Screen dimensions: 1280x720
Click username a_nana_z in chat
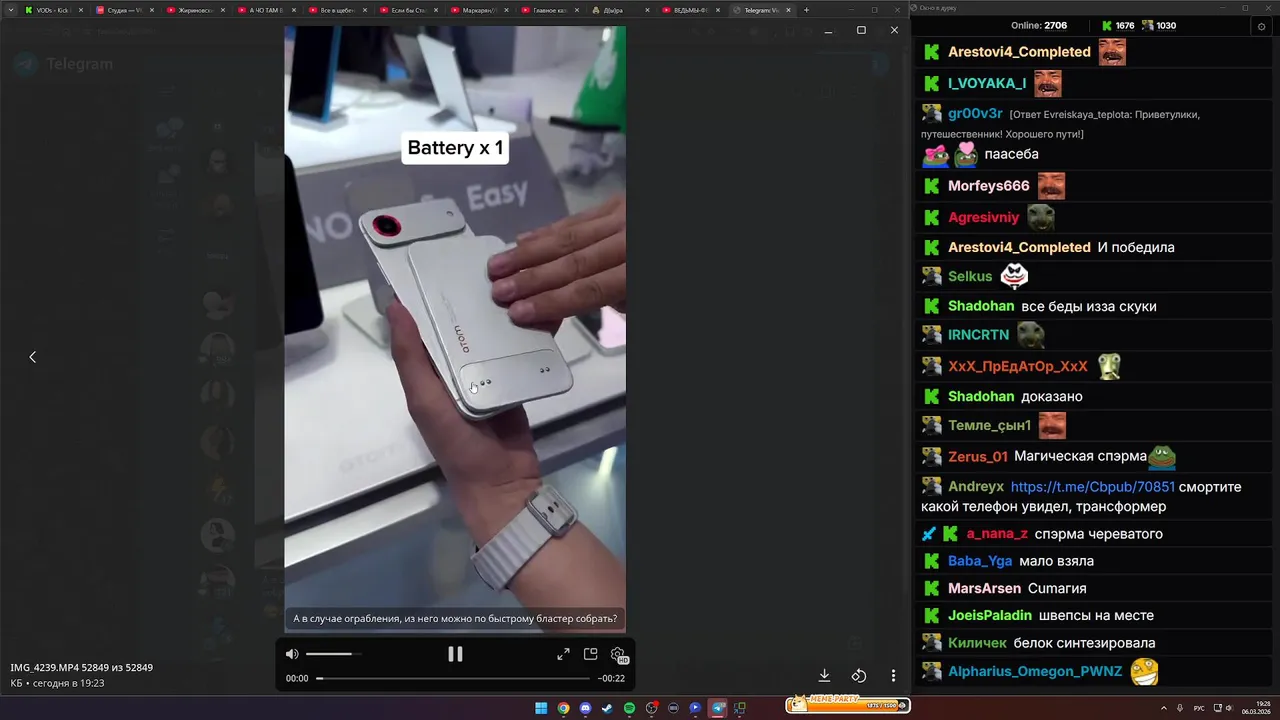[x=997, y=534]
